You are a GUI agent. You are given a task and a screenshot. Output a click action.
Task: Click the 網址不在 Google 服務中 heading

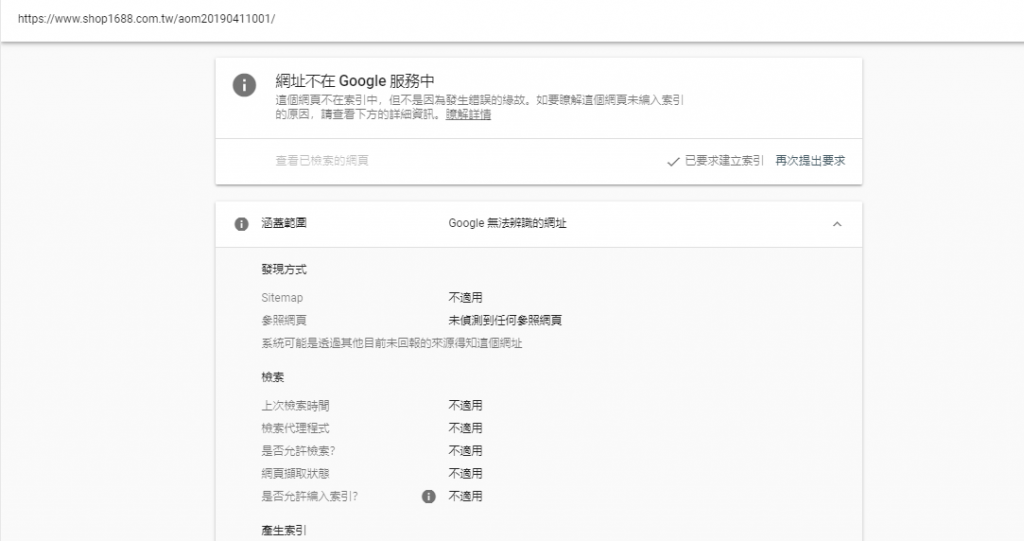point(355,81)
